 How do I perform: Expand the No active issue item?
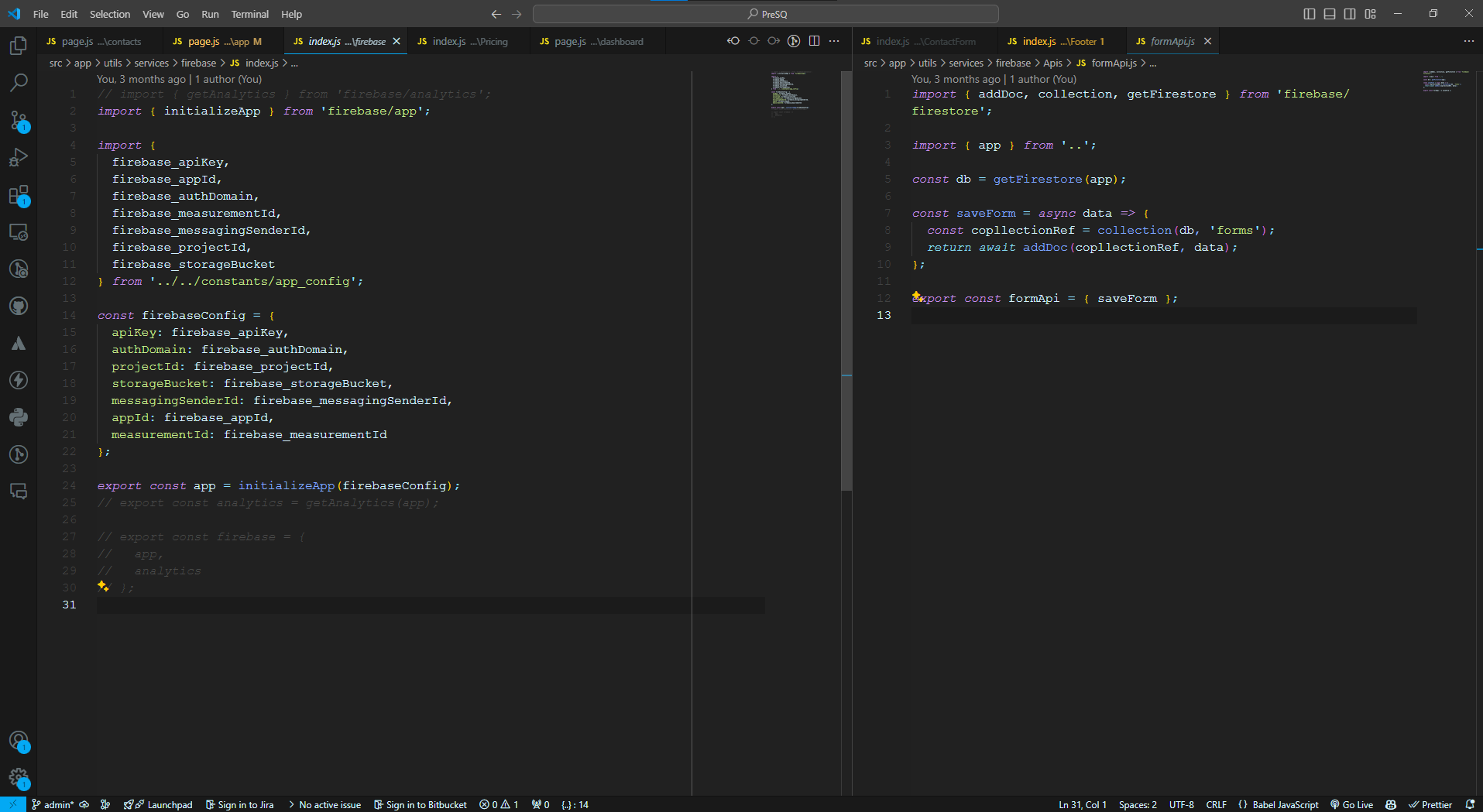(324, 804)
